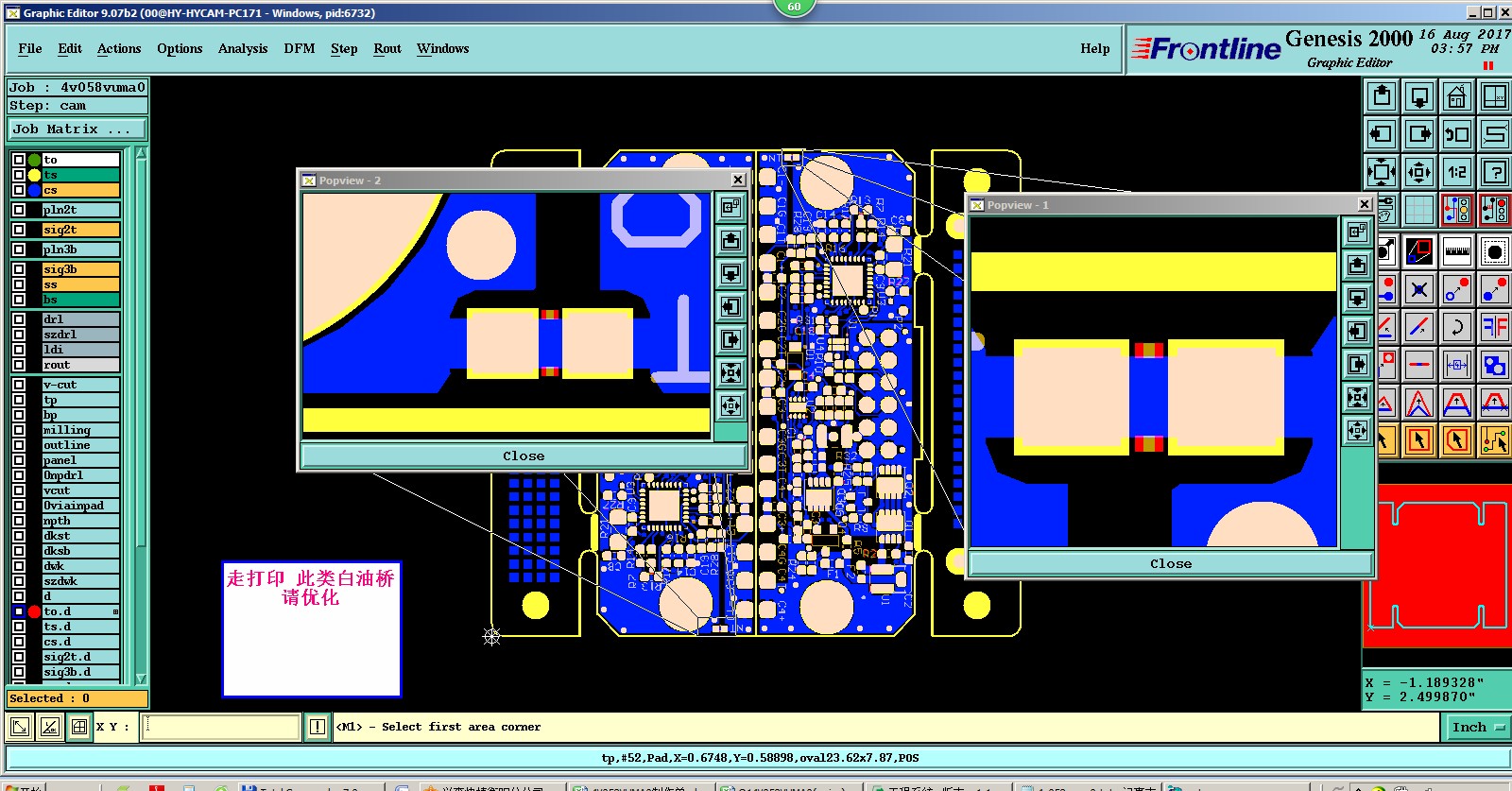Click the question mark help icon

coord(1495,172)
